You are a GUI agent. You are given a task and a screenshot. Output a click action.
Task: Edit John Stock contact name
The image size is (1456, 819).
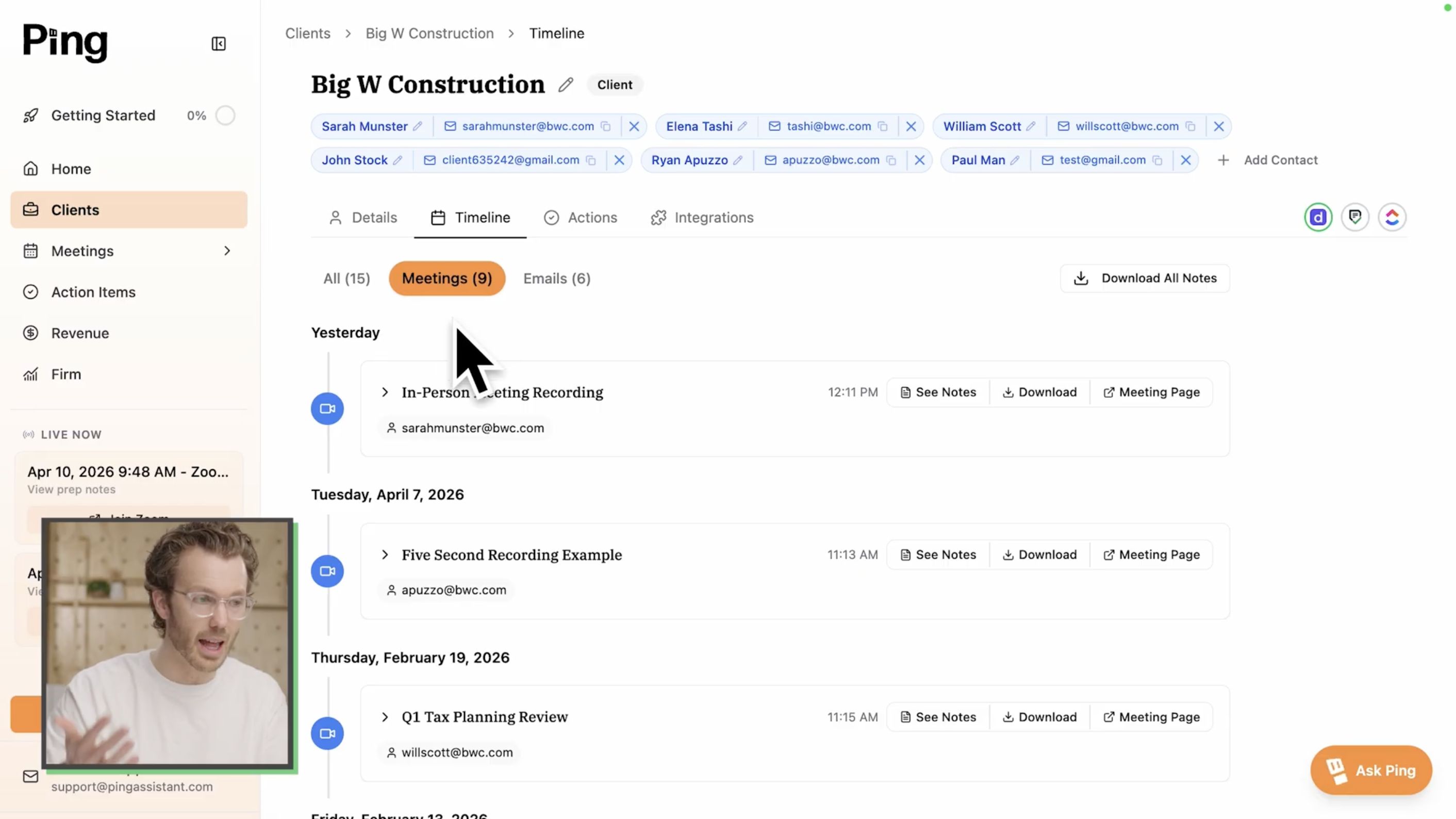click(398, 160)
